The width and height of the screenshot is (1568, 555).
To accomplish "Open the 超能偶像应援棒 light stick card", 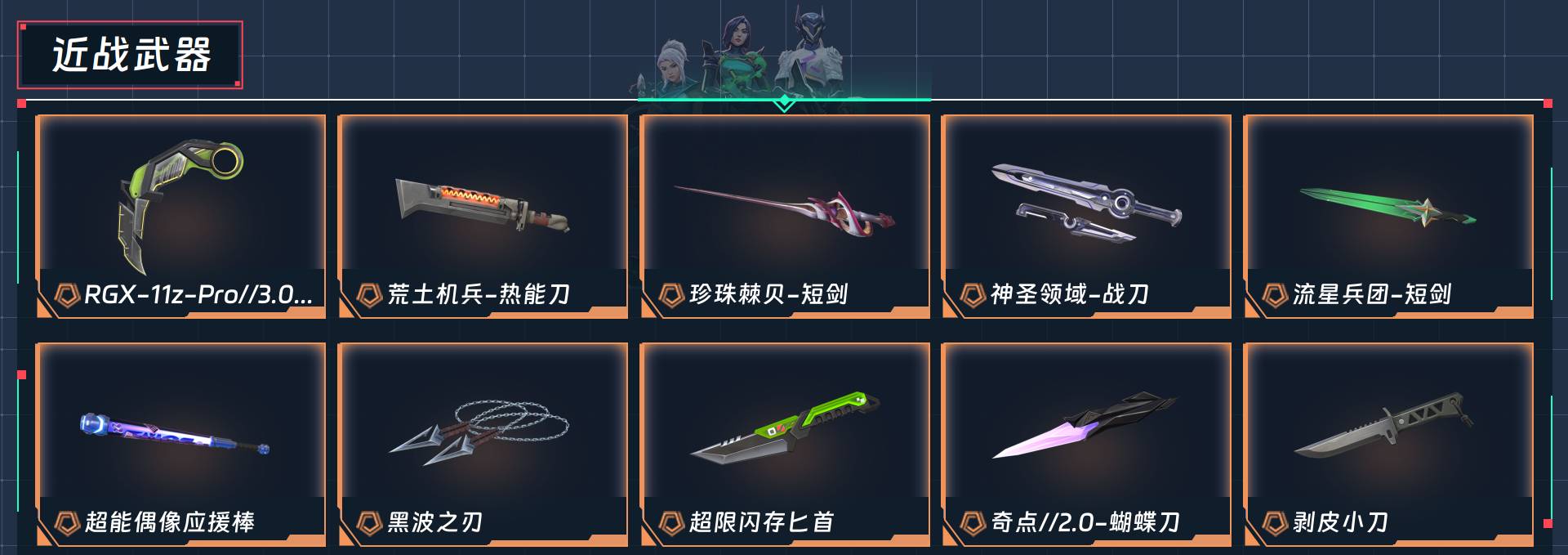I will [x=180, y=445].
